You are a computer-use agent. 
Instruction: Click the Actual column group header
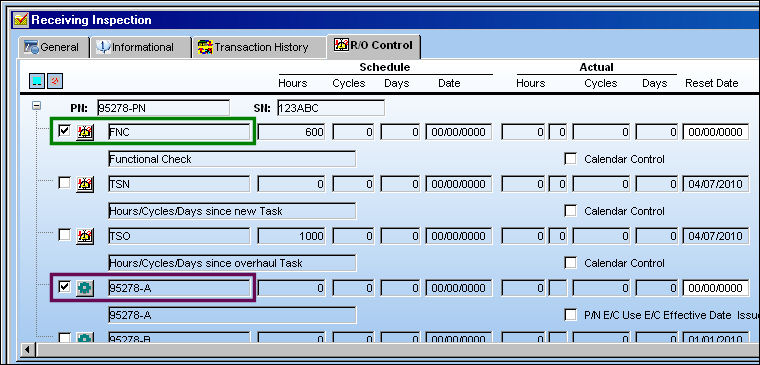click(596, 67)
